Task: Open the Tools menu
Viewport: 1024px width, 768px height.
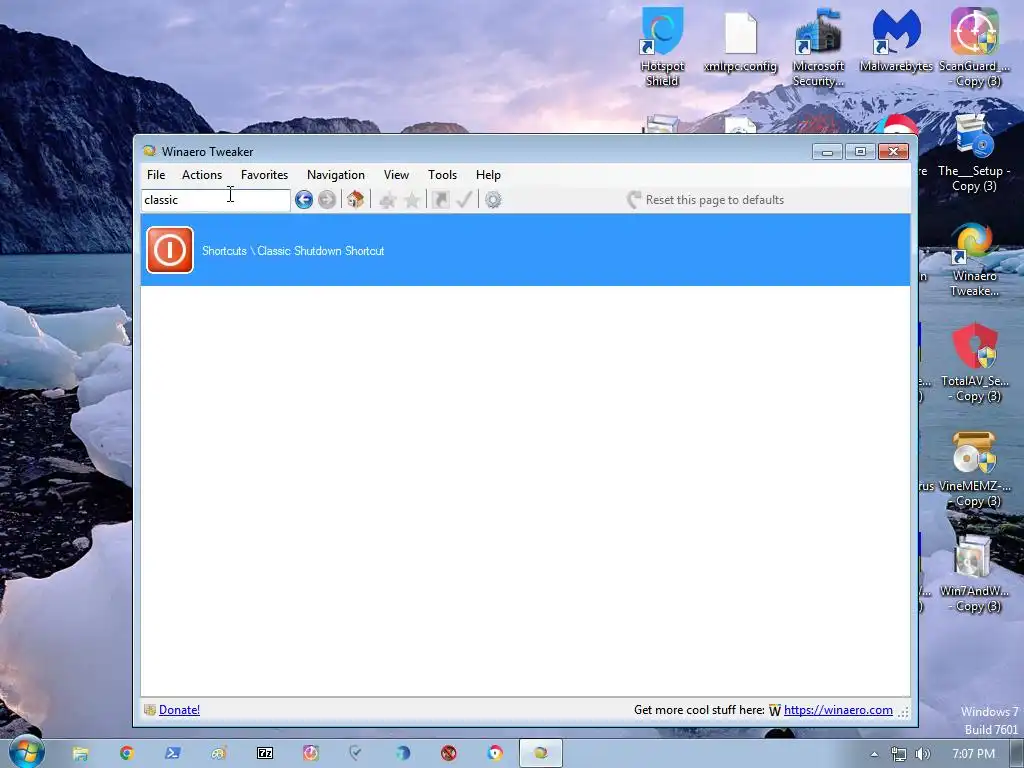Action: 442,174
